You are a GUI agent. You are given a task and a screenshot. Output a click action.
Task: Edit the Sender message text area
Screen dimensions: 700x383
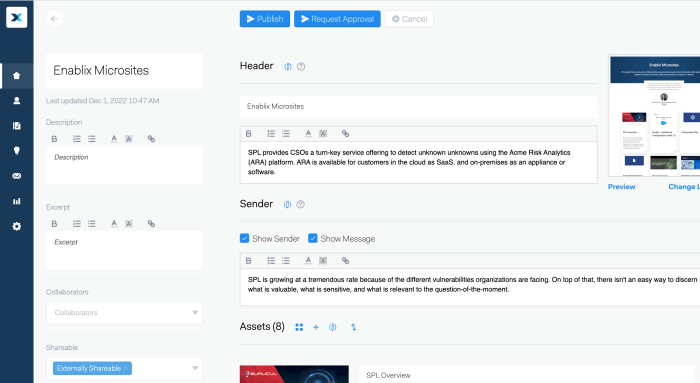click(470, 287)
